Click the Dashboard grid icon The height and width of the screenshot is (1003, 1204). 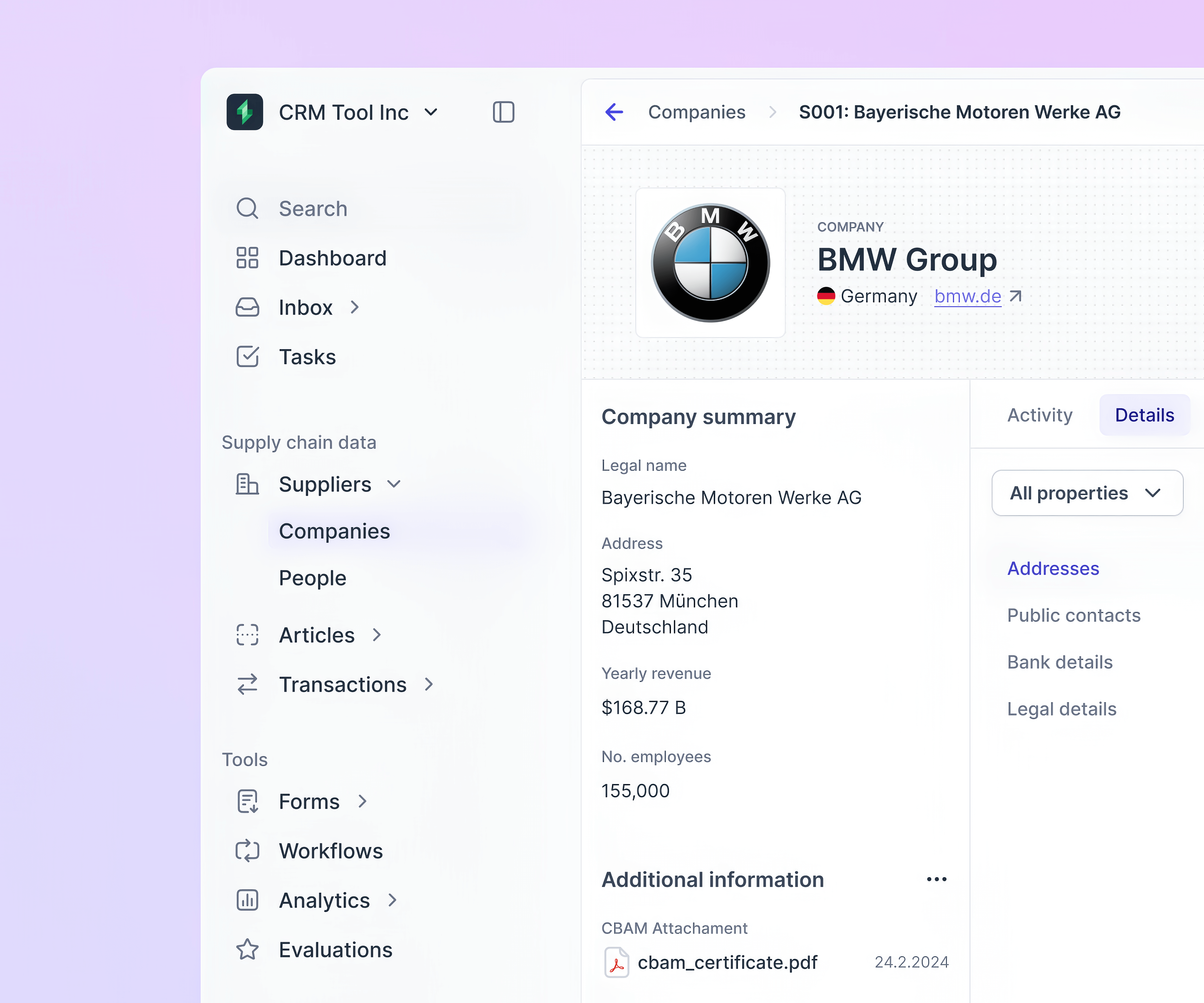pyautogui.click(x=247, y=258)
